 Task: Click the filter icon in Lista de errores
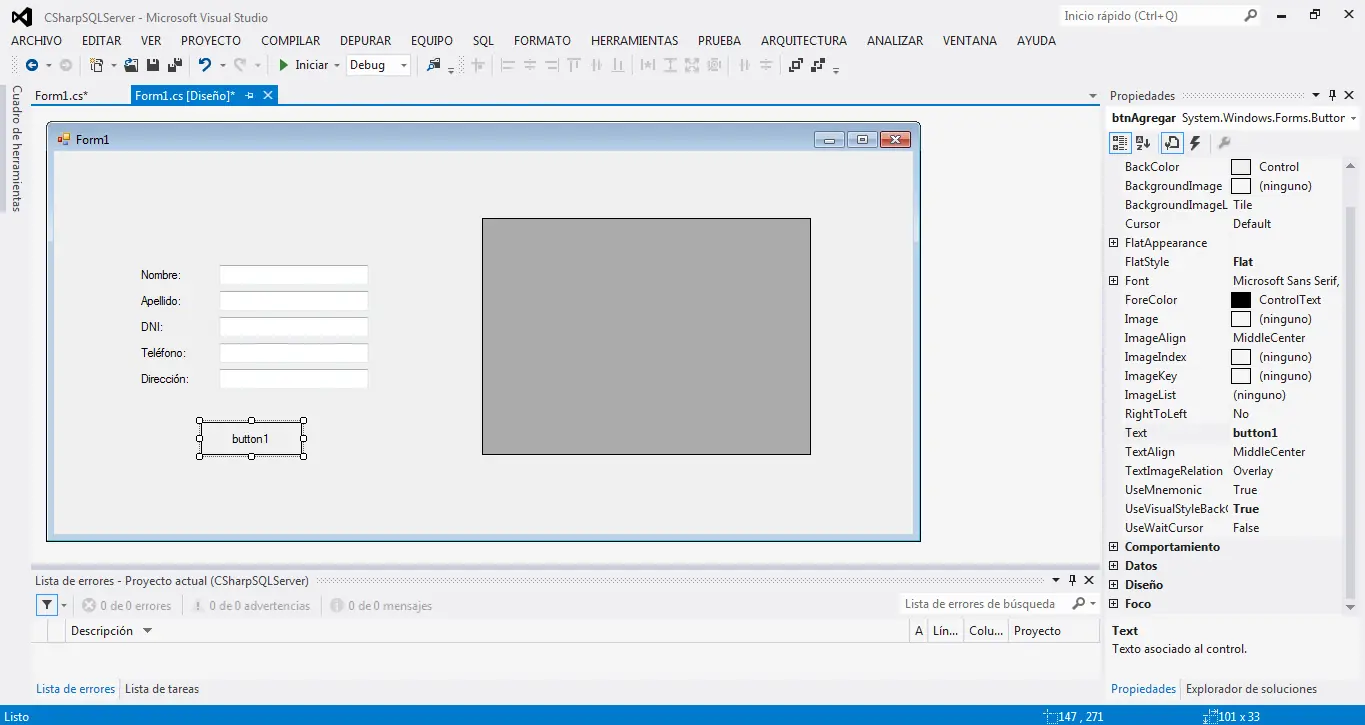pos(46,605)
